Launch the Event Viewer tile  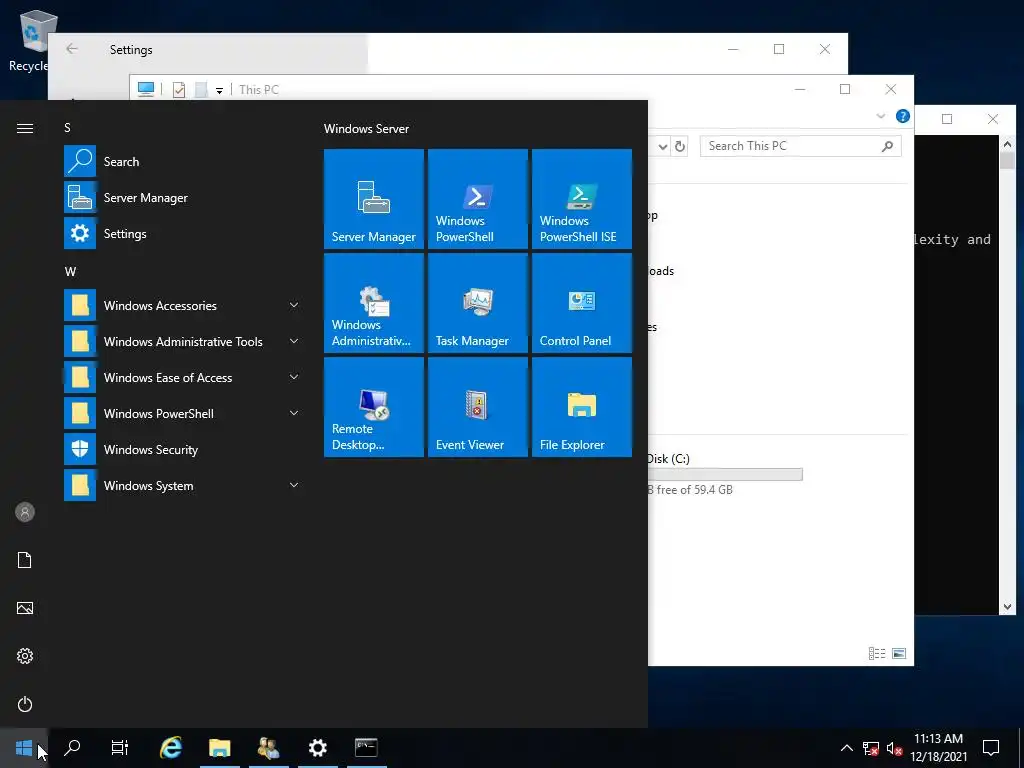(x=477, y=406)
